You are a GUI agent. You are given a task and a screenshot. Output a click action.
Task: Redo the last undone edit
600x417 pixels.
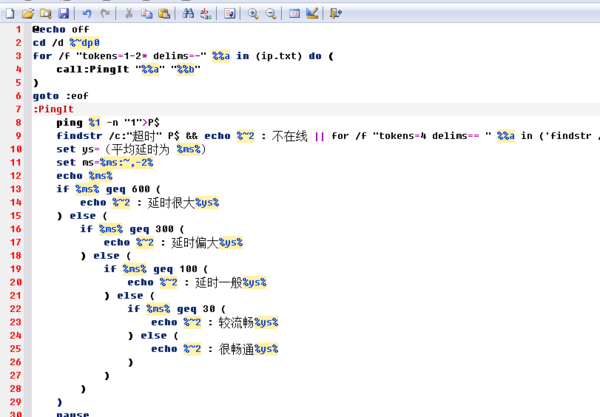point(105,14)
